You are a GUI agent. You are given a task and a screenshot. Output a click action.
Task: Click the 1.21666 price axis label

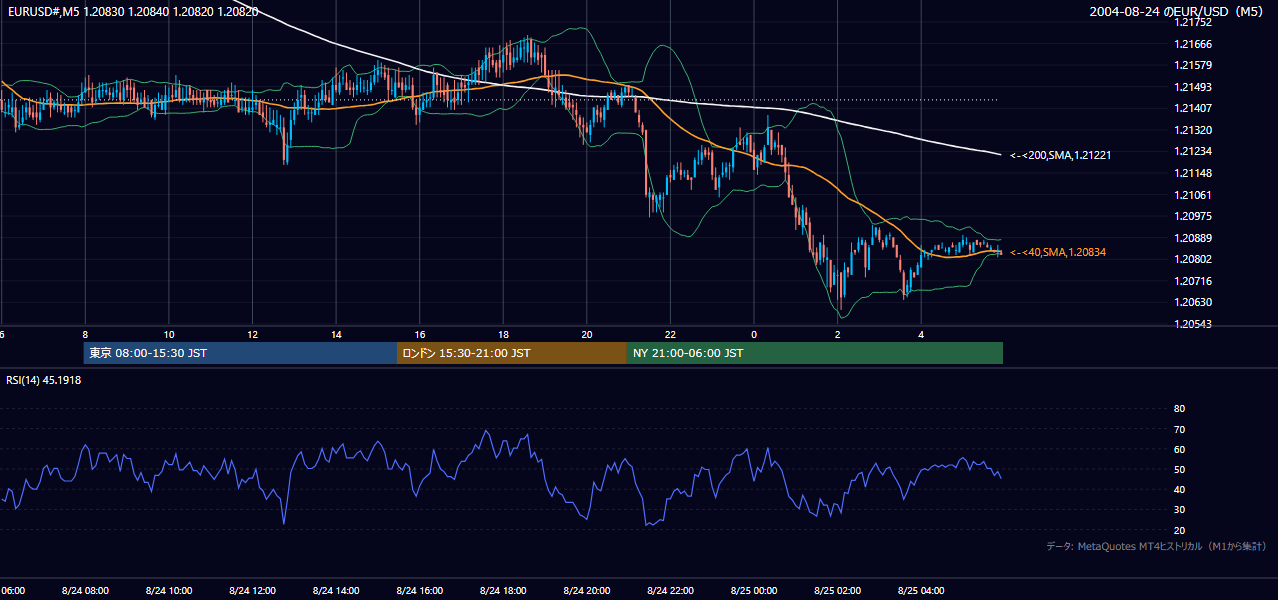(x=1192, y=44)
